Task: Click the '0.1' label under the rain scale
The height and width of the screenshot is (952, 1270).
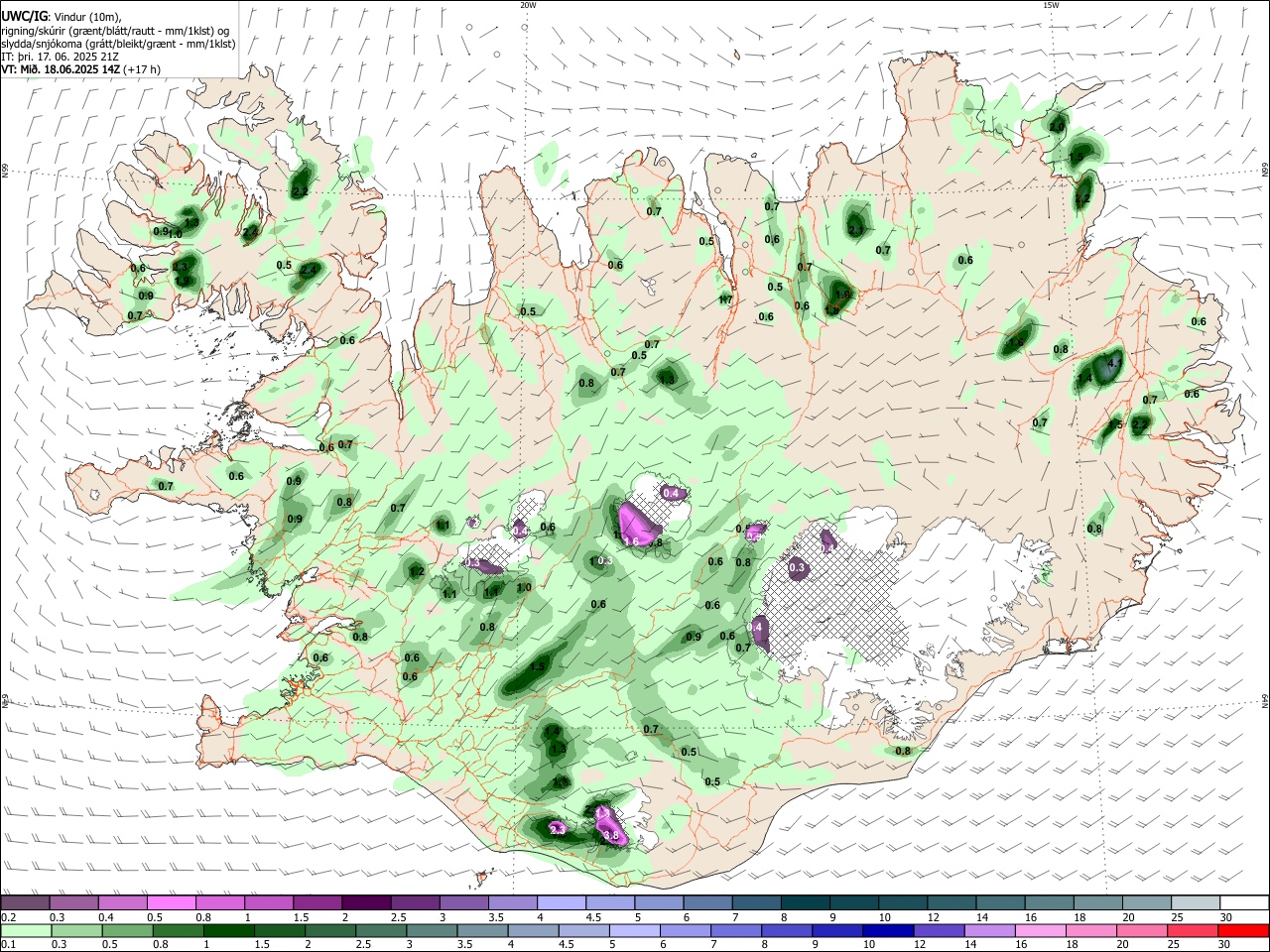Action: pyautogui.click(x=7, y=945)
